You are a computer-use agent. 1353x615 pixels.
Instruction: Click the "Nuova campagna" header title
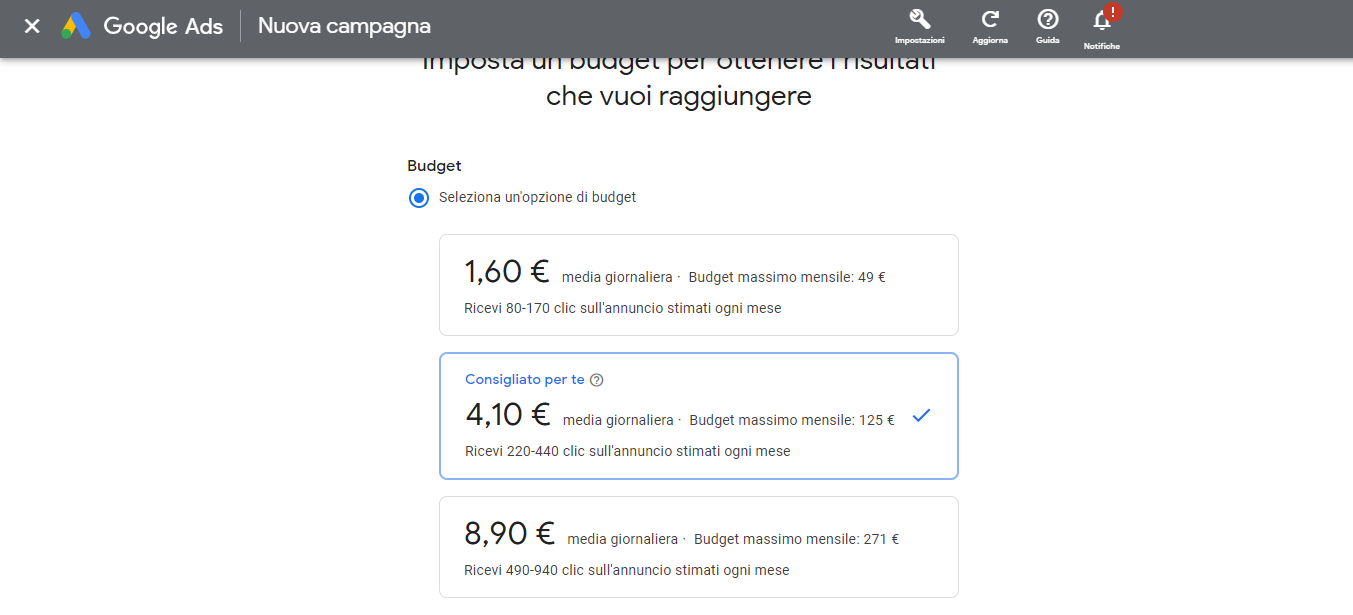344,26
